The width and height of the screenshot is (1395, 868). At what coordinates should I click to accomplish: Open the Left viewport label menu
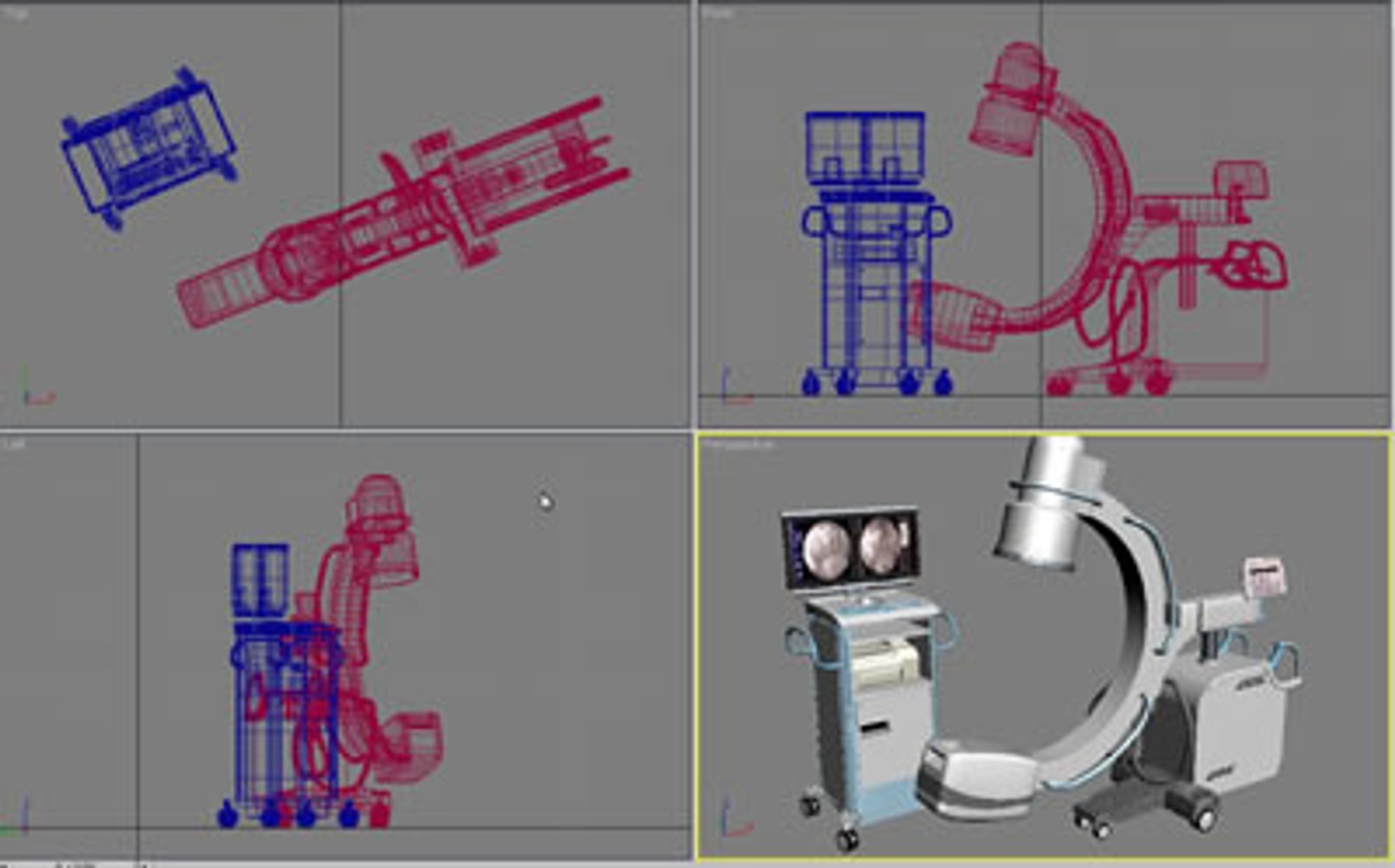point(14,444)
